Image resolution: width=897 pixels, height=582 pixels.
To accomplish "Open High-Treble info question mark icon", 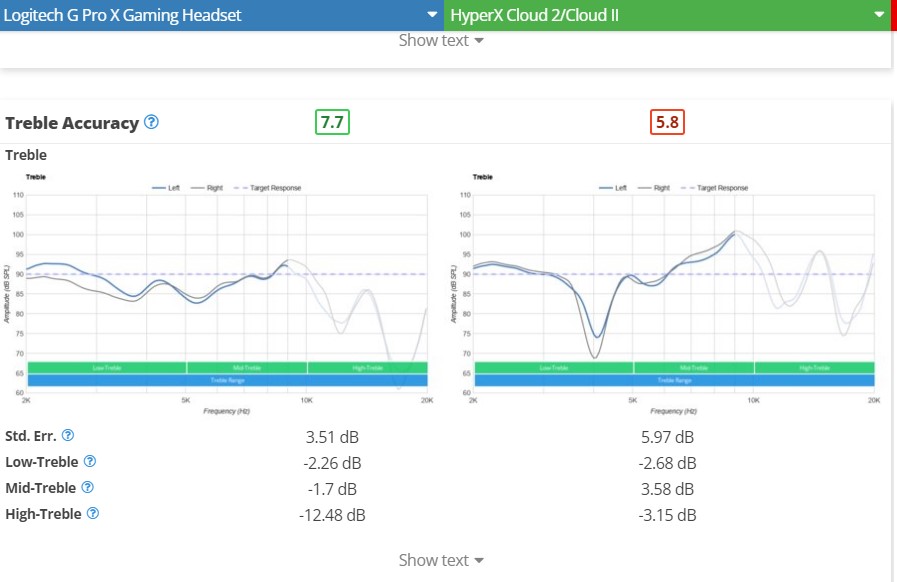I will pyautogui.click(x=93, y=513).
